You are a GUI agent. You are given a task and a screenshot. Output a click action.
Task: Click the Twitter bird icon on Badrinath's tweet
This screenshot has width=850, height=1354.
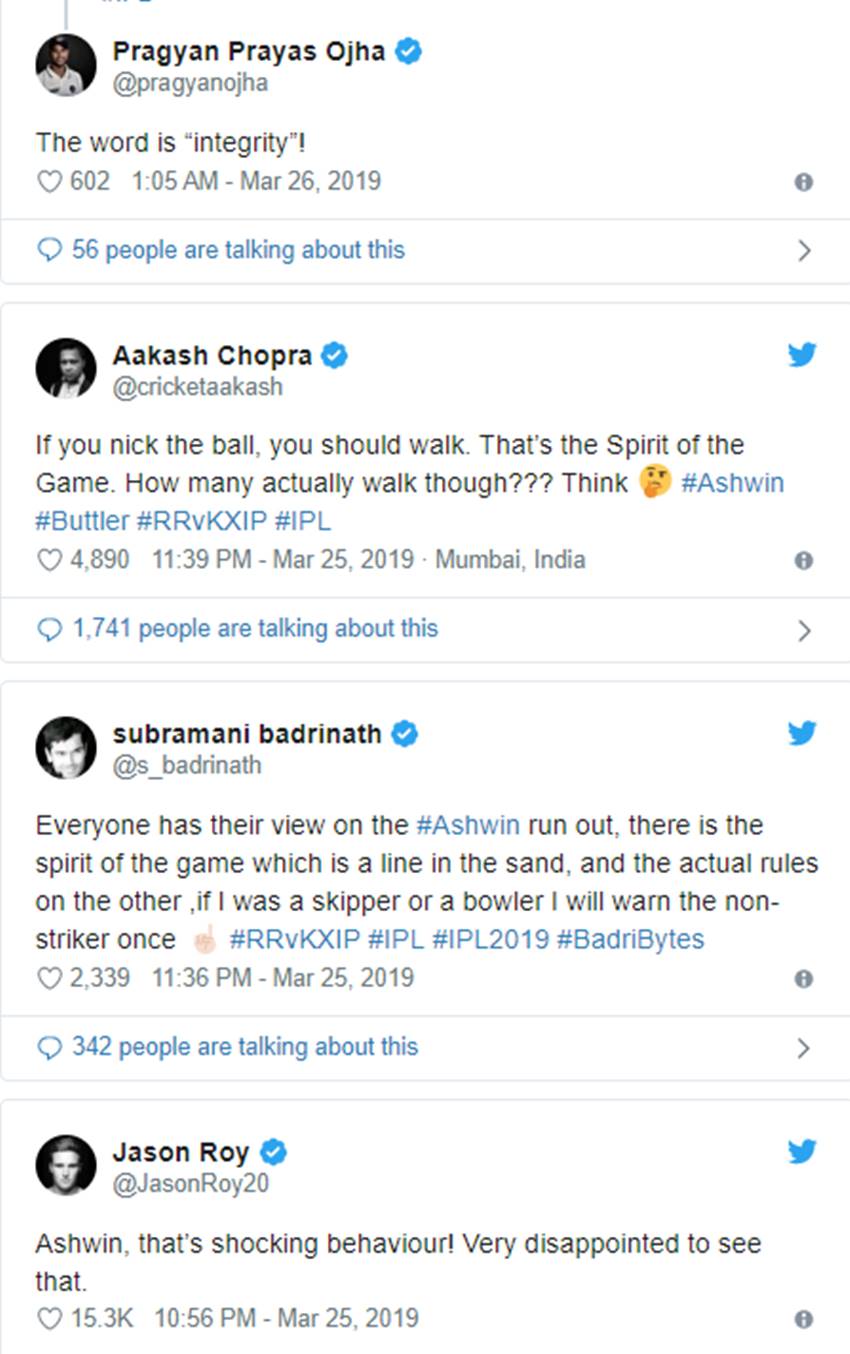[802, 734]
